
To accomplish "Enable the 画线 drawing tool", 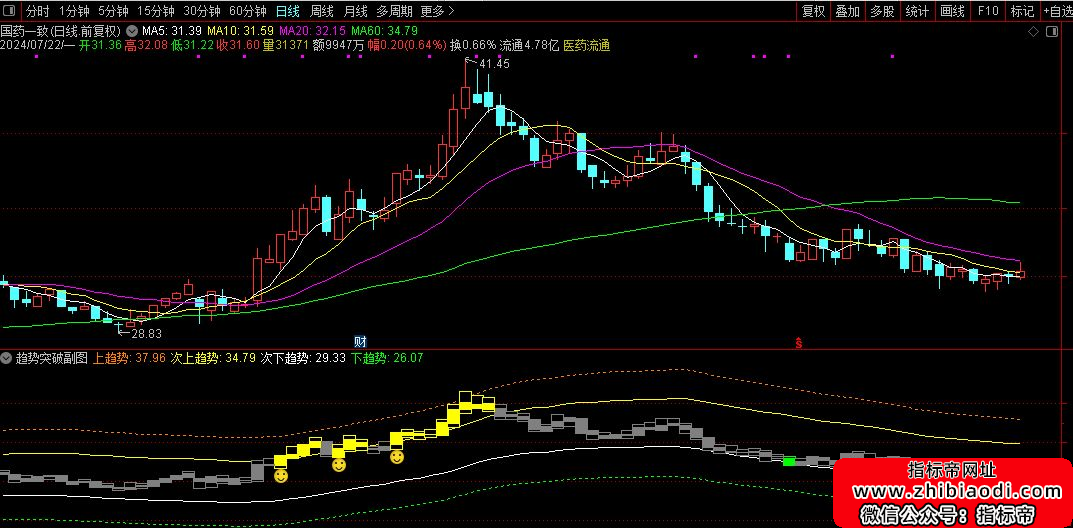I will 952,12.
